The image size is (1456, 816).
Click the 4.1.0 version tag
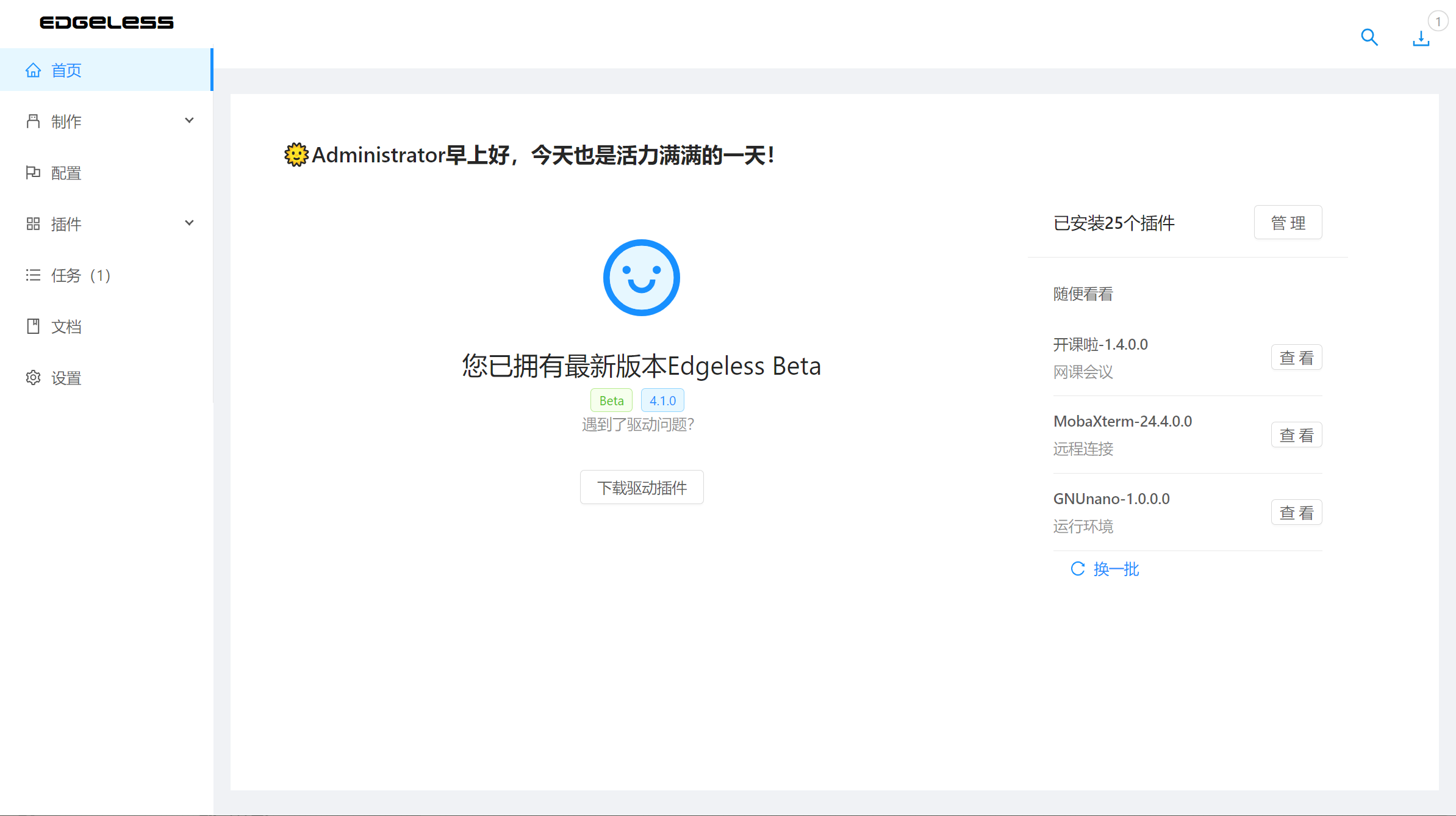(x=662, y=400)
